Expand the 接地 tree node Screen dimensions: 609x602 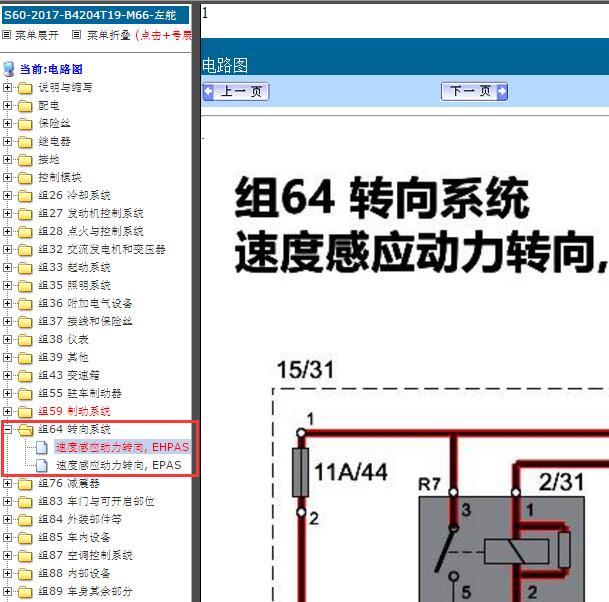point(7,159)
